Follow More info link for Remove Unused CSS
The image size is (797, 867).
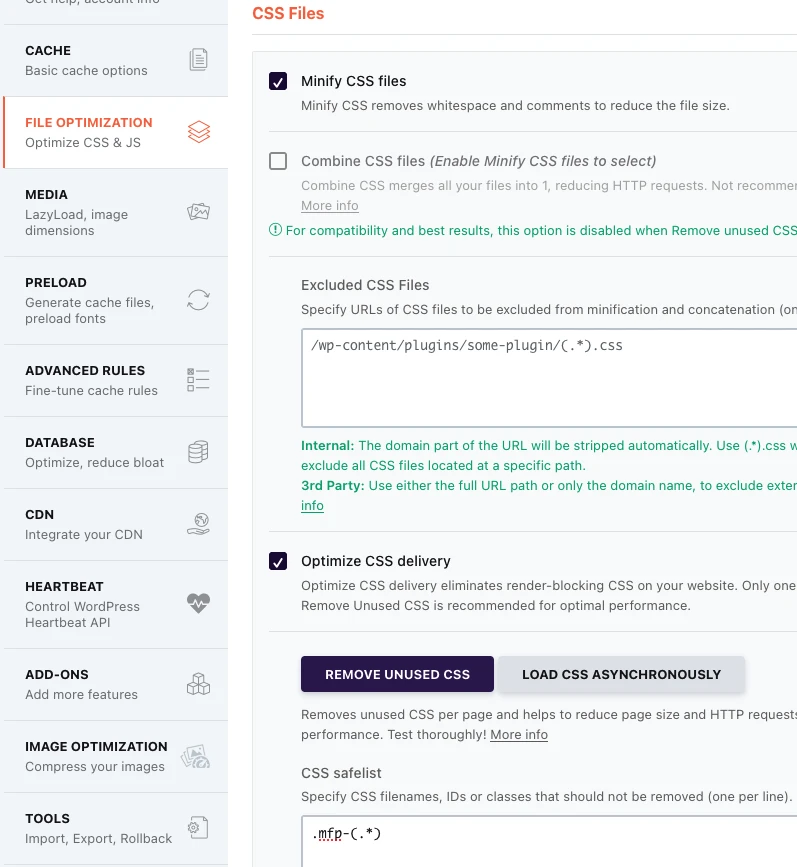518,734
